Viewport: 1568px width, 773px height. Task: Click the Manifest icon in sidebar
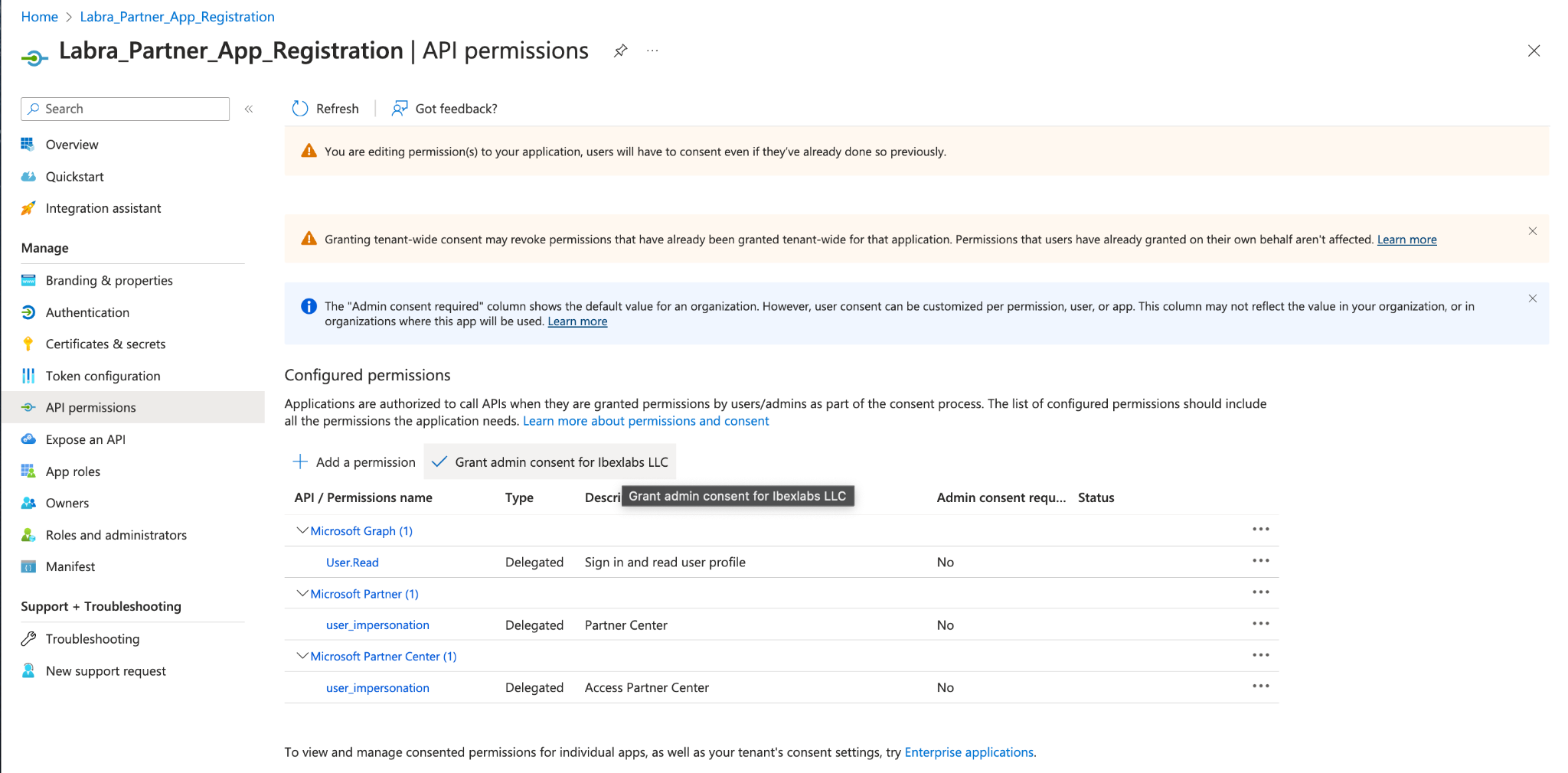click(28, 566)
